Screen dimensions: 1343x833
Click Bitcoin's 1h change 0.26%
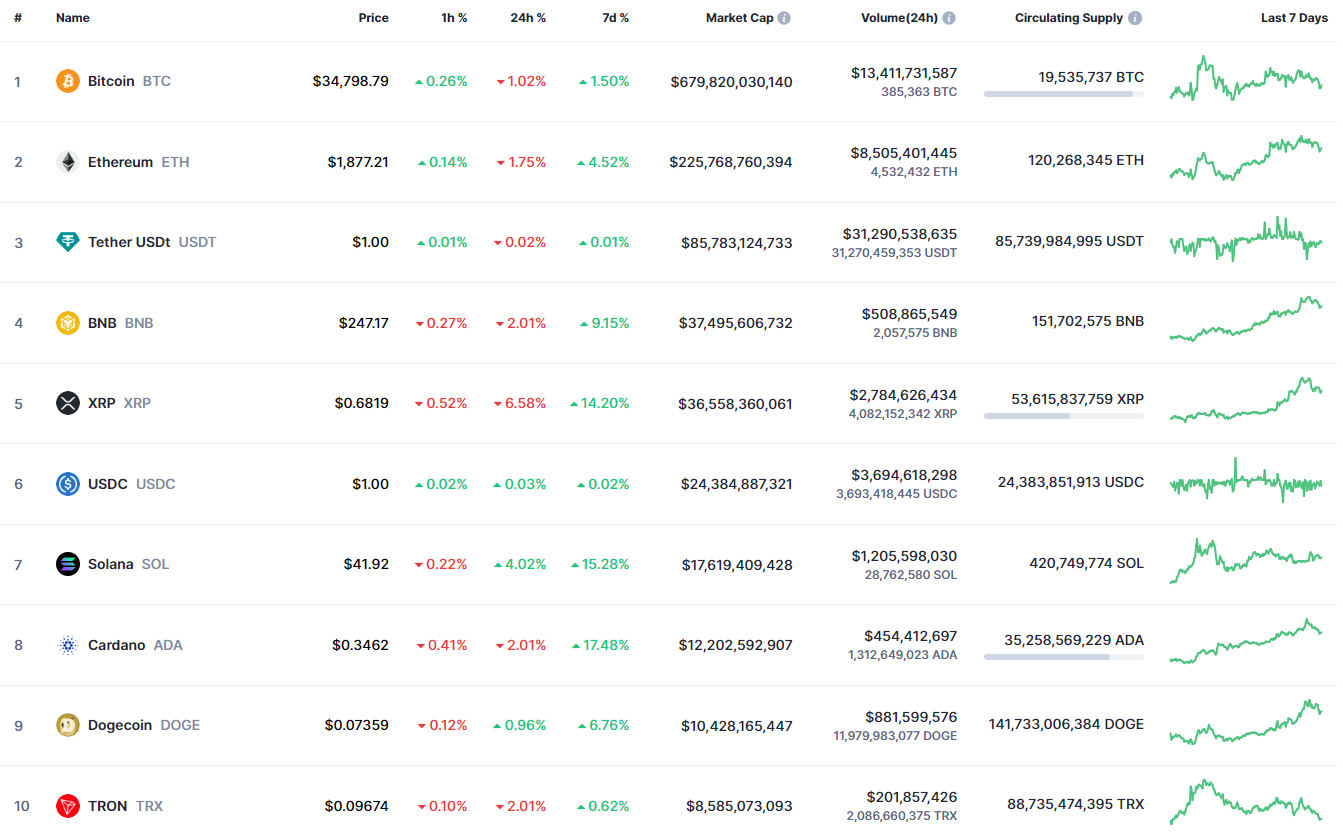point(441,81)
